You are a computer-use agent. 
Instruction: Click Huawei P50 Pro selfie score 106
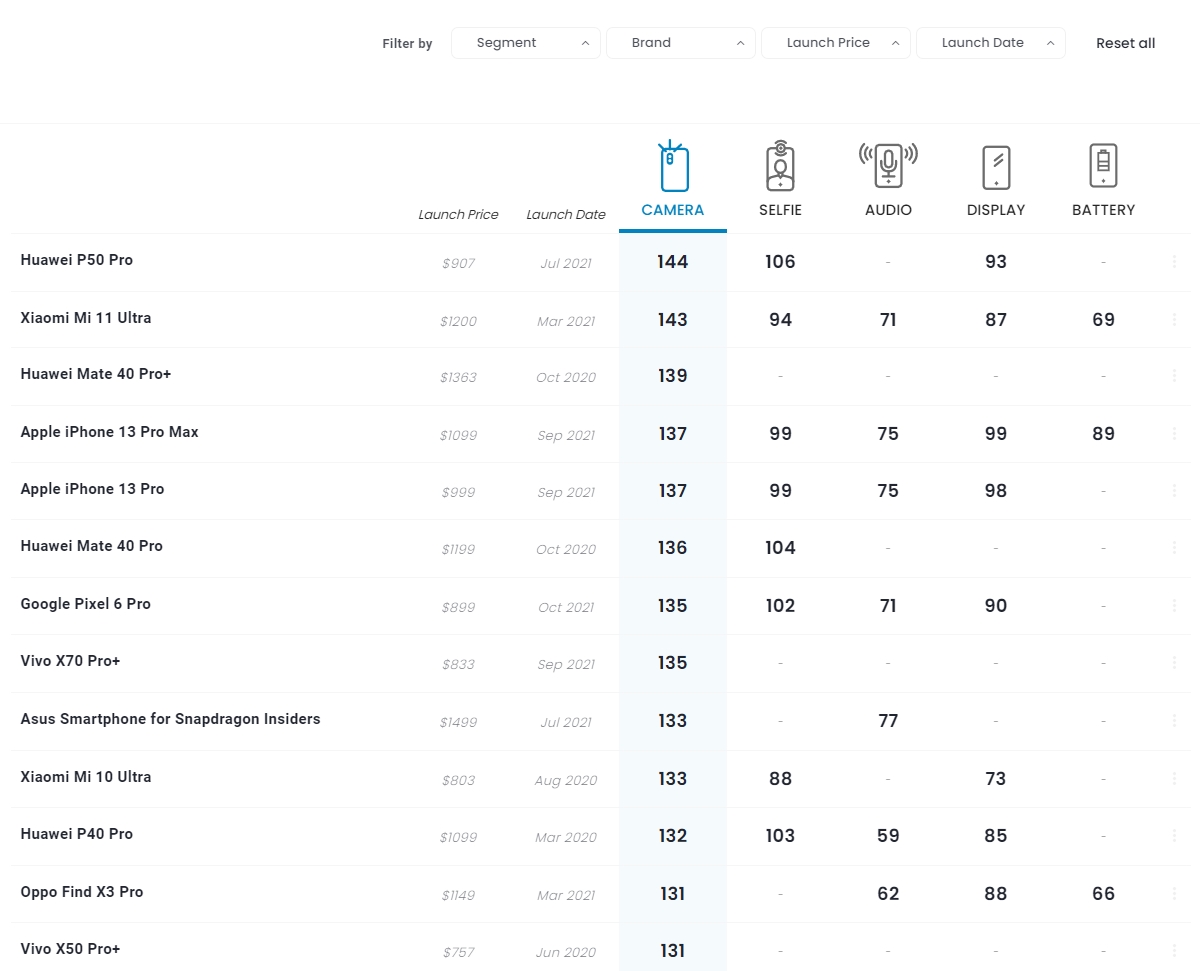point(780,262)
